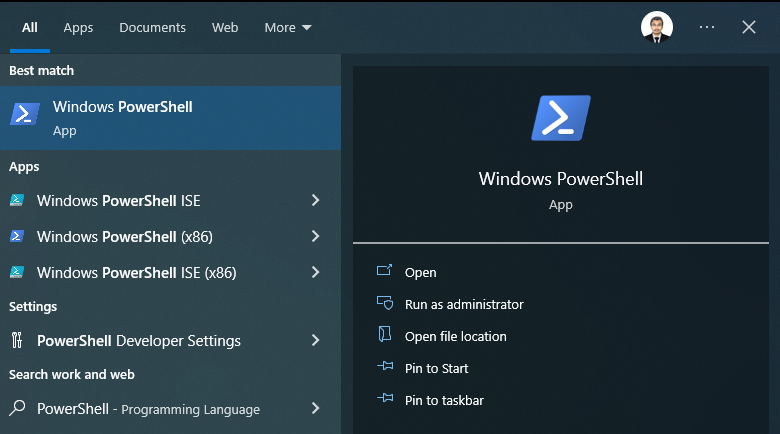The image size is (780, 434).
Task: Choose Run as administrator
Action: pos(464,305)
